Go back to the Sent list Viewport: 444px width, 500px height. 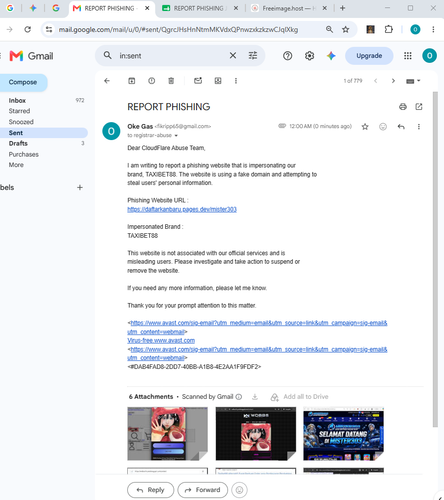[x=107, y=81]
